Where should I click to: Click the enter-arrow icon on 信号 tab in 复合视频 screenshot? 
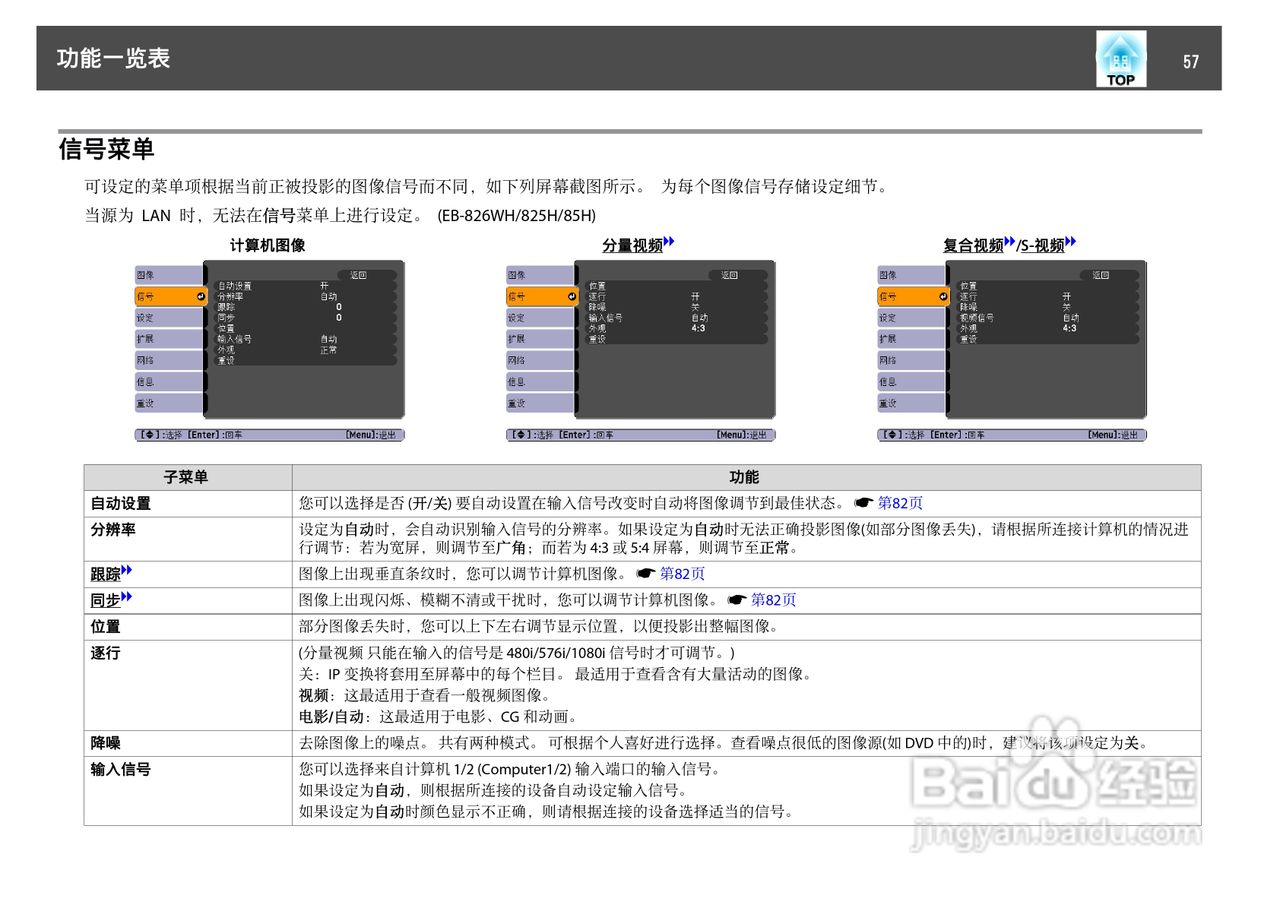click(x=944, y=297)
